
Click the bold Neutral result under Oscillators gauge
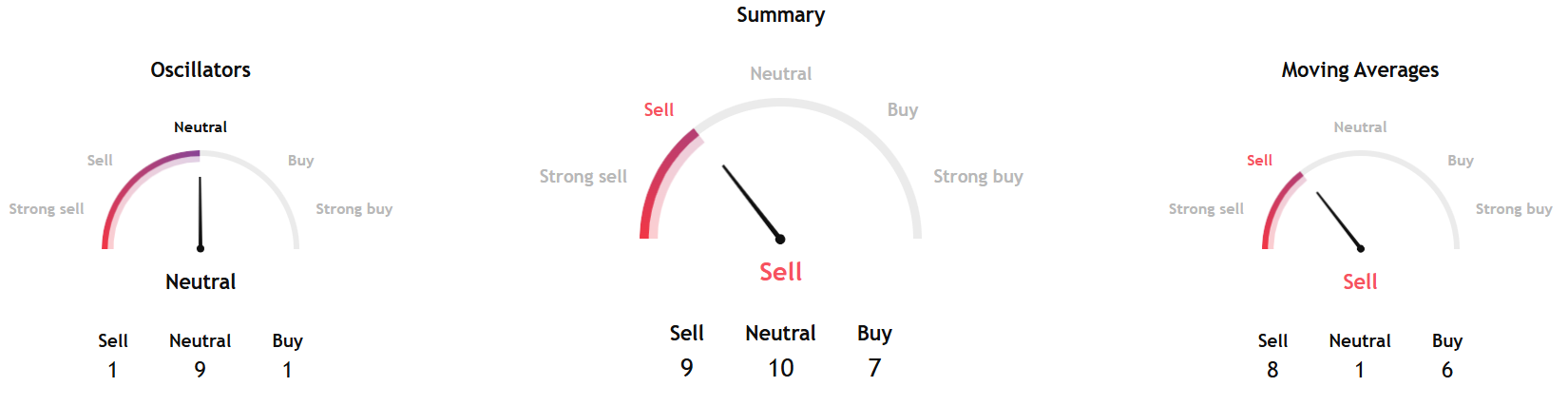201,282
